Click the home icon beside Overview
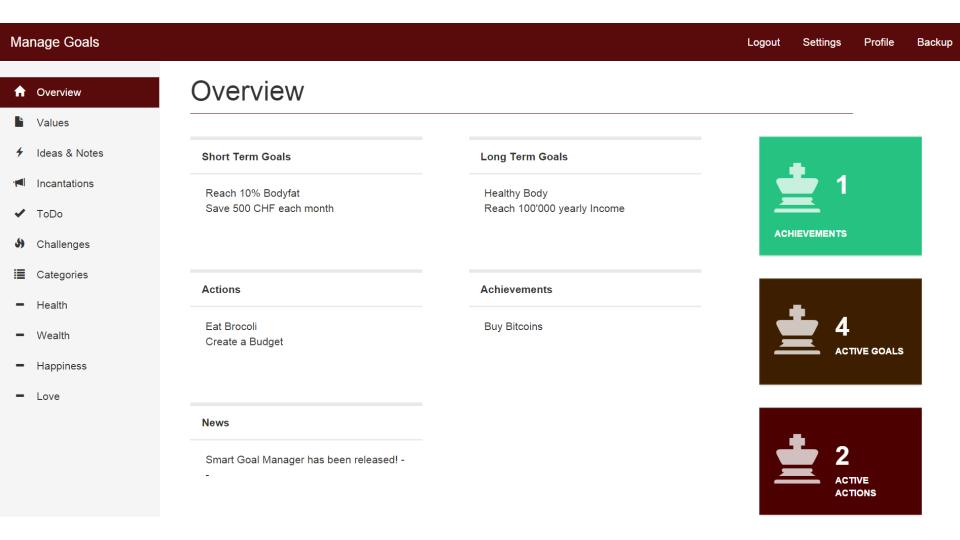This screenshot has height=540, width=960. (x=20, y=91)
